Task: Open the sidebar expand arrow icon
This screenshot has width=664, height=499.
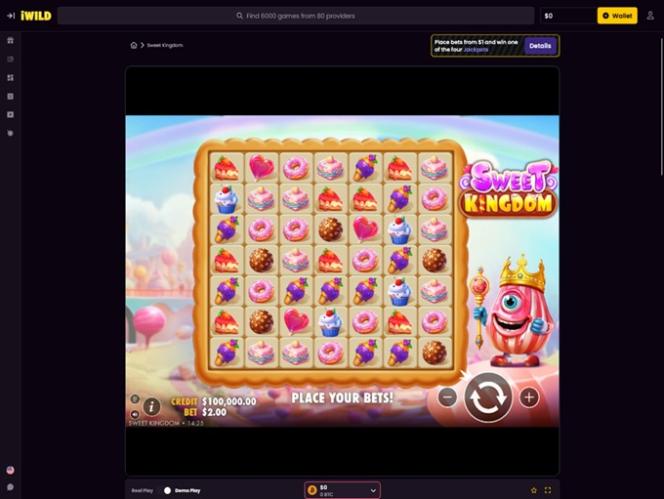Action: pos(11,16)
